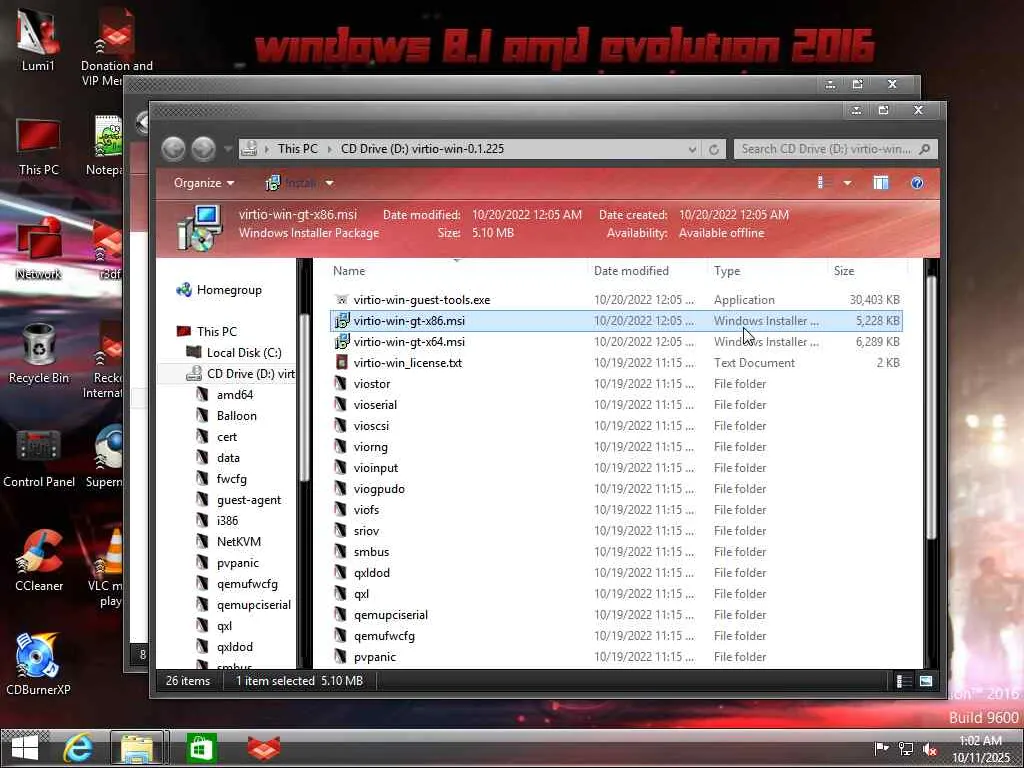
Task: Select virtio-win-gt-x64.msi installer icon
Action: (341, 342)
